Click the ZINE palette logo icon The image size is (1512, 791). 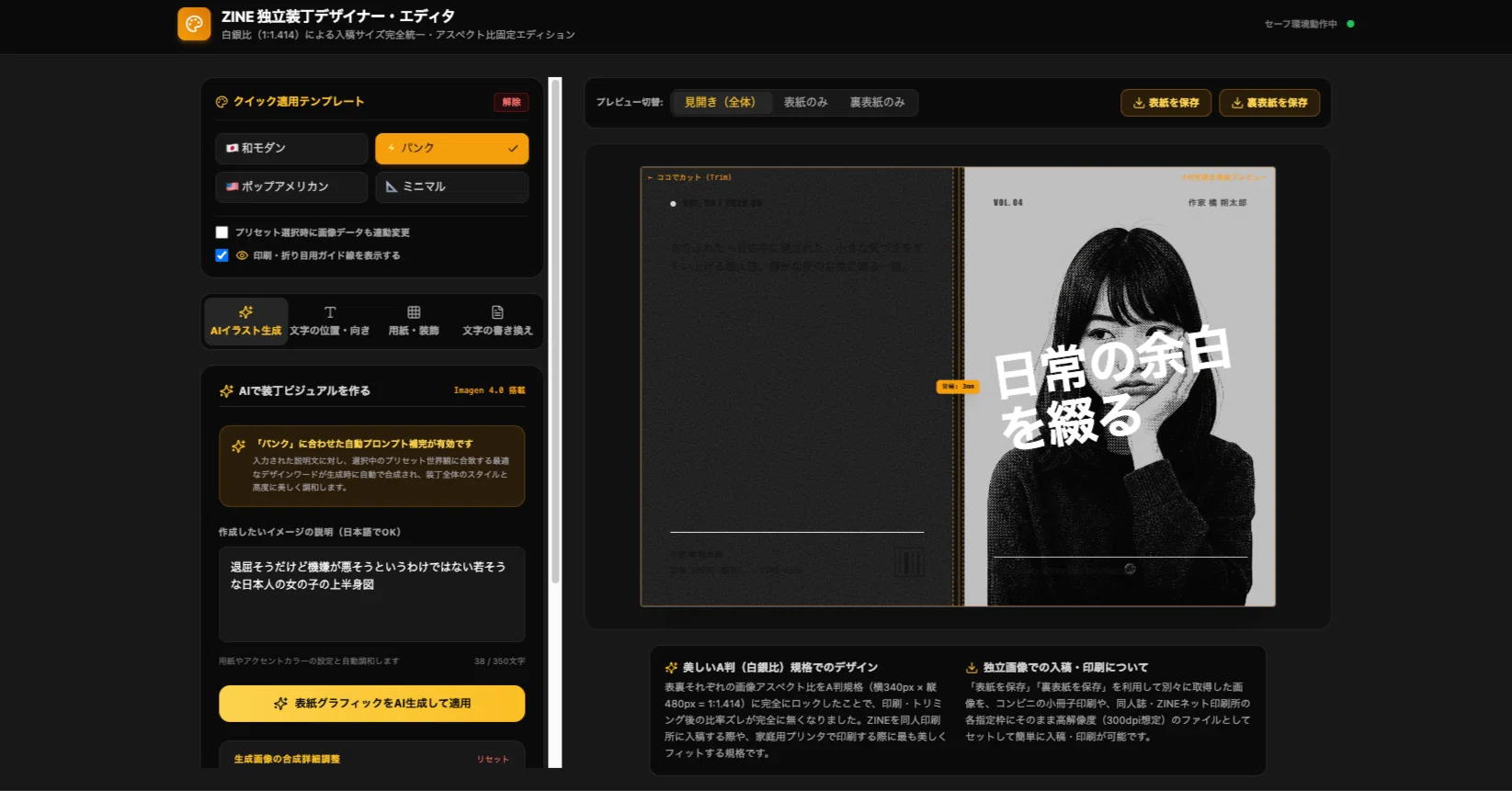(x=194, y=24)
